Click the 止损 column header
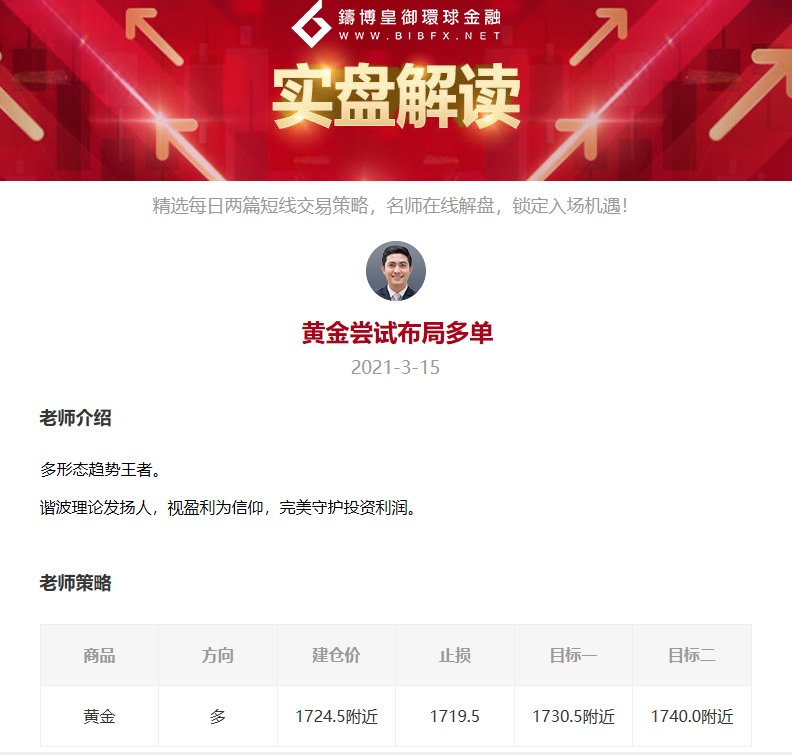This screenshot has height=755, width=792. pyautogui.click(x=455, y=655)
